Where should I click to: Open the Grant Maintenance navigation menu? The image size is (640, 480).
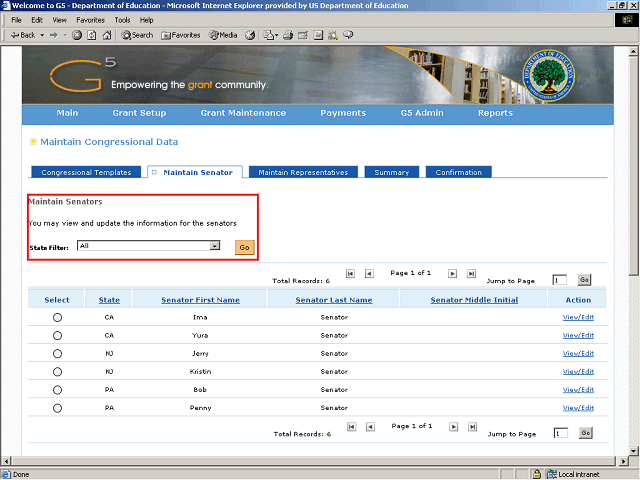click(x=243, y=113)
